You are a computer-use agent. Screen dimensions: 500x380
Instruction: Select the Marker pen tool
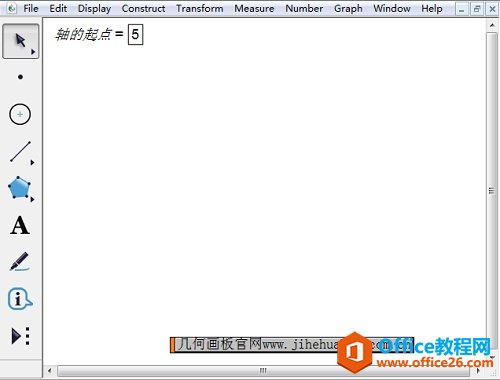coord(19,261)
